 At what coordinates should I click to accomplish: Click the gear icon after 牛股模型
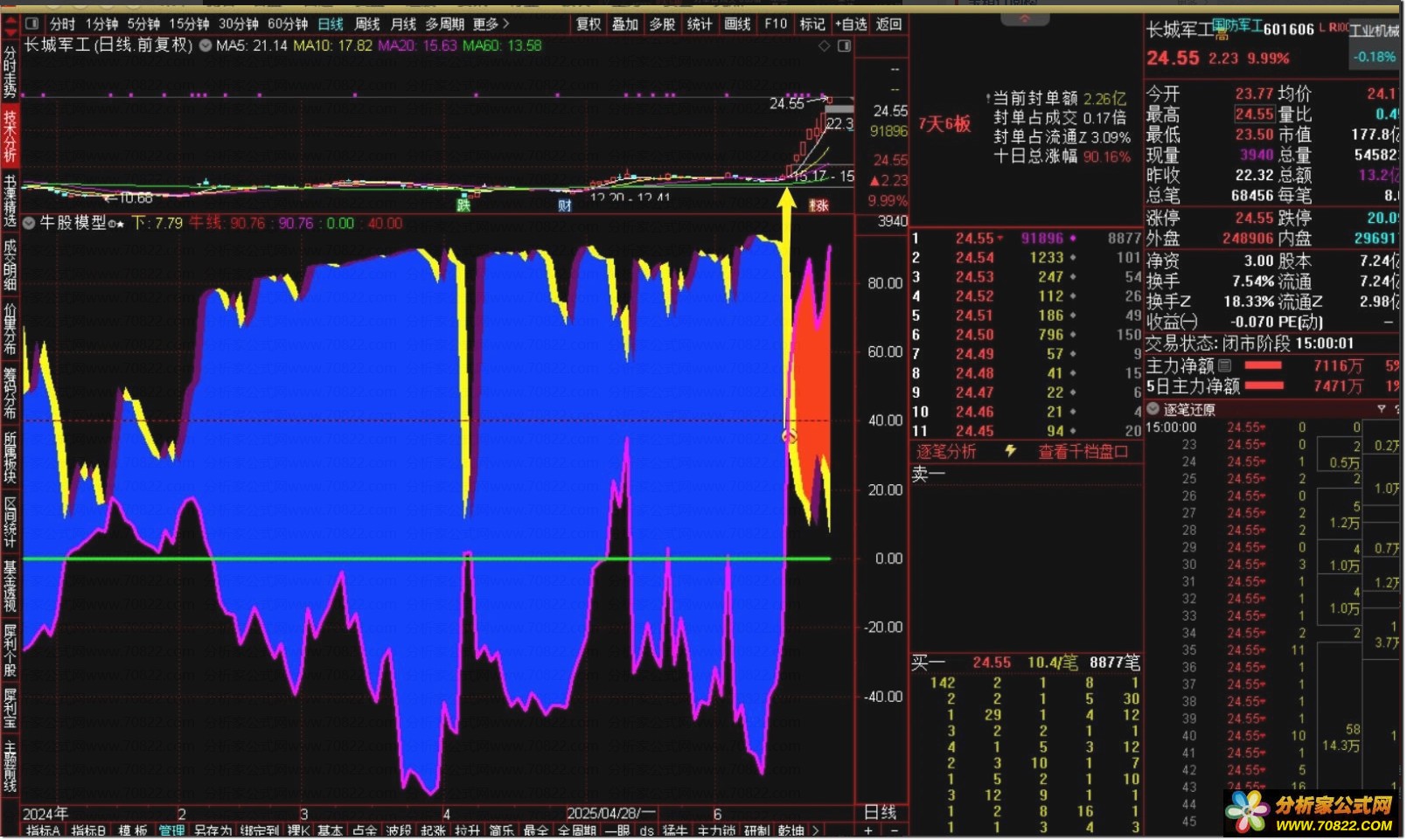coord(111,225)
